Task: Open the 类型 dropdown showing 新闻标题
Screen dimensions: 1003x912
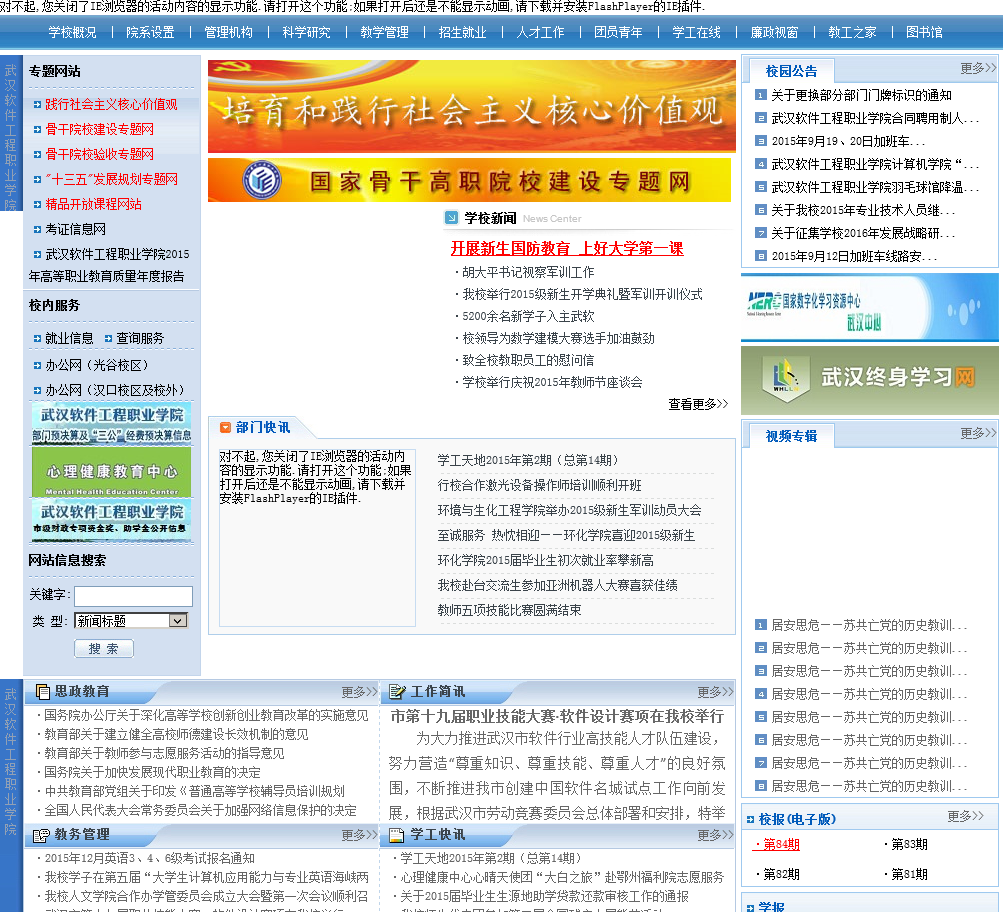Action: click(x=131, y=620)
